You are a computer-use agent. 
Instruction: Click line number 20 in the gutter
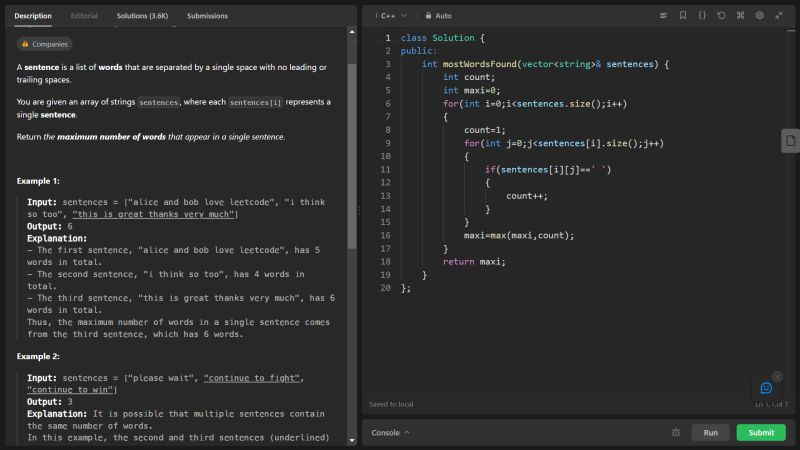tap(385, 288)
